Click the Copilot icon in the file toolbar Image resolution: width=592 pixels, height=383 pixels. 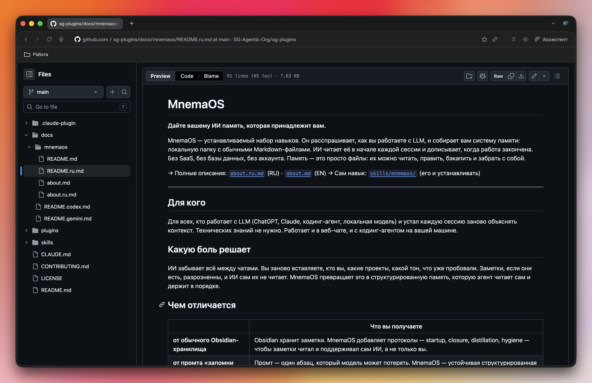[x=482, y=76]
